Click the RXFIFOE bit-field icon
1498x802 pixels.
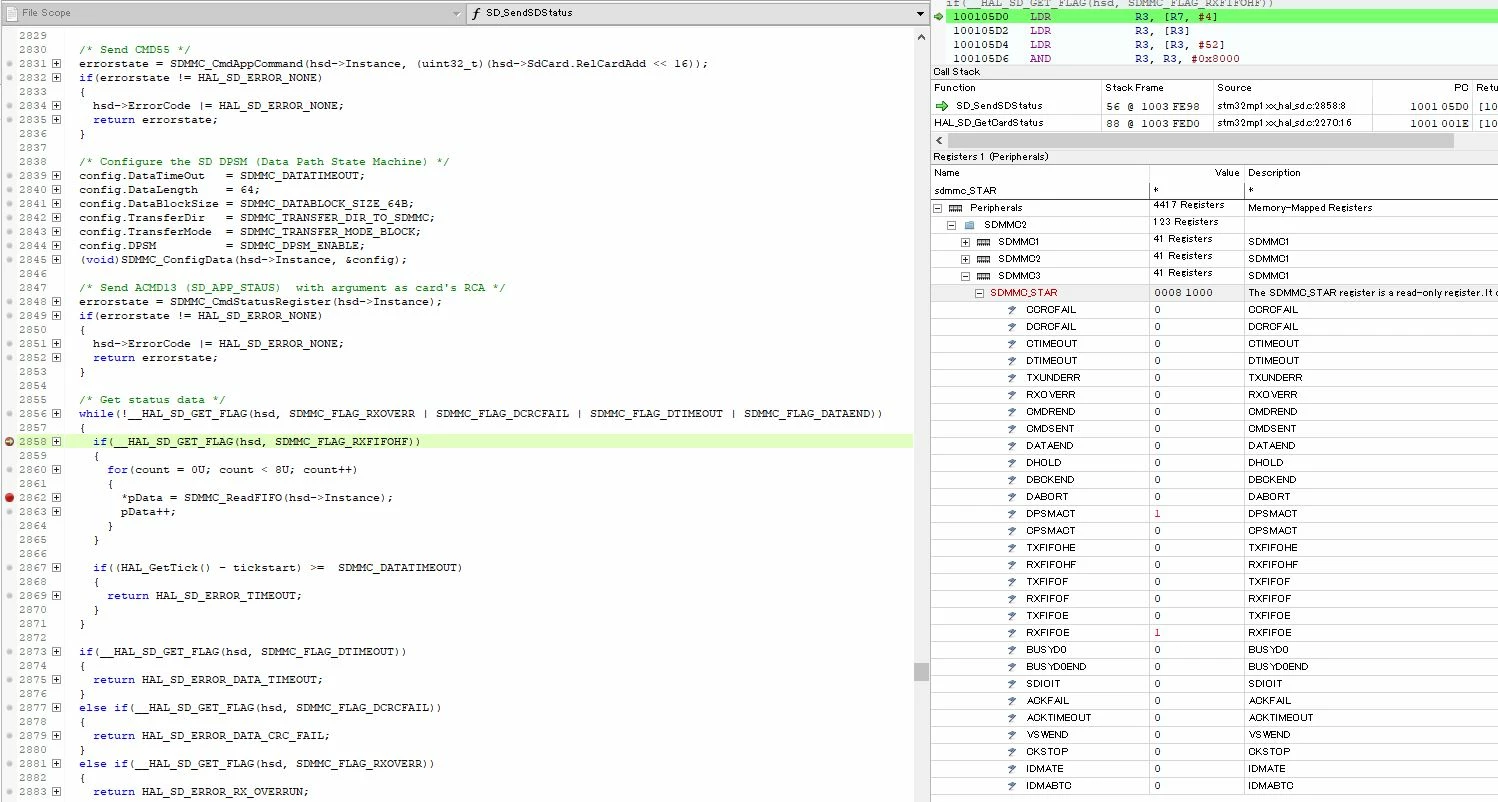(1013, 633)
